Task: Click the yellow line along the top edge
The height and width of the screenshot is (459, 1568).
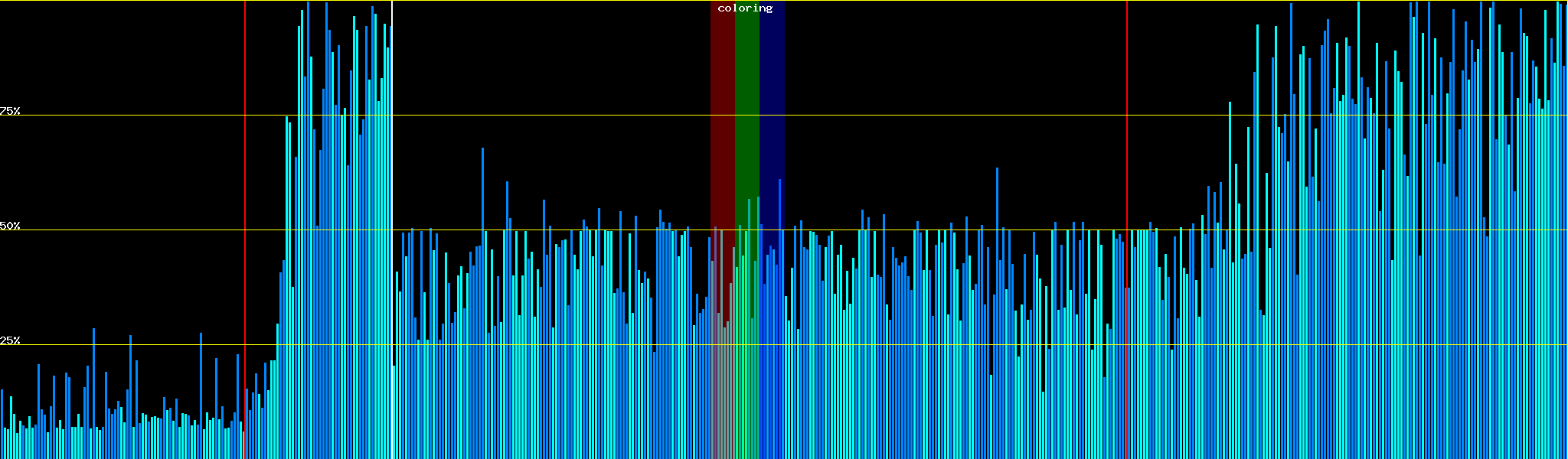Action: [536, 1]
